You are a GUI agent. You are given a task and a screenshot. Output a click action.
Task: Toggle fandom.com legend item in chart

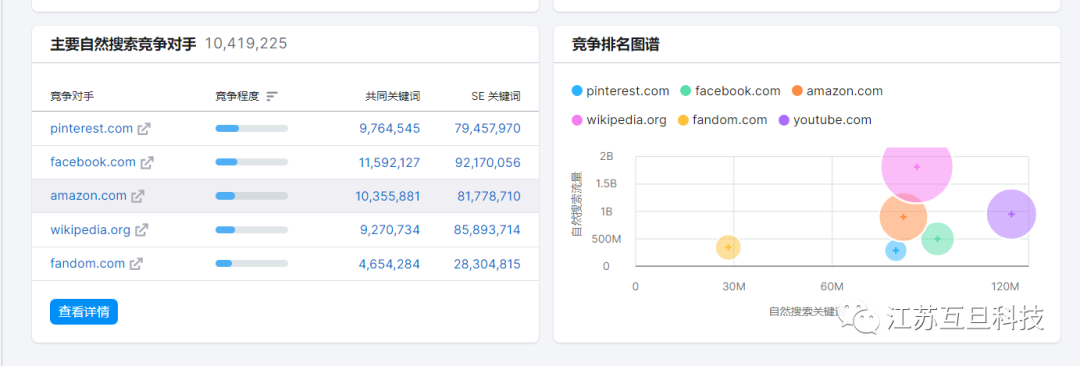pyautogui.click(x=723, y=120)
